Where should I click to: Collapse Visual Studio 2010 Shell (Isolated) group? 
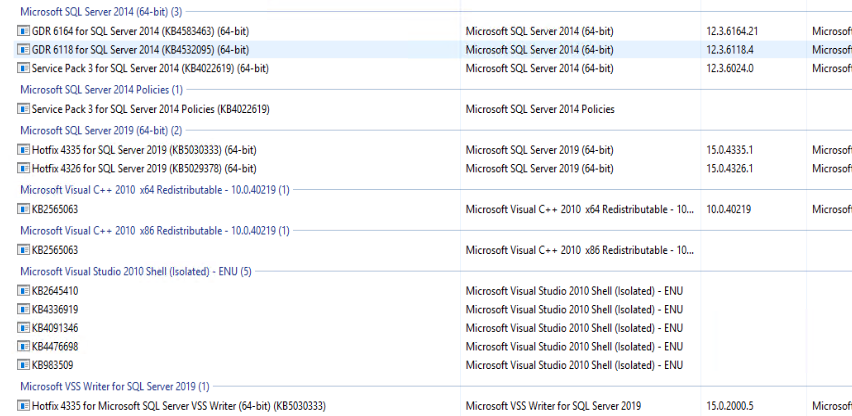pos(136,272)
